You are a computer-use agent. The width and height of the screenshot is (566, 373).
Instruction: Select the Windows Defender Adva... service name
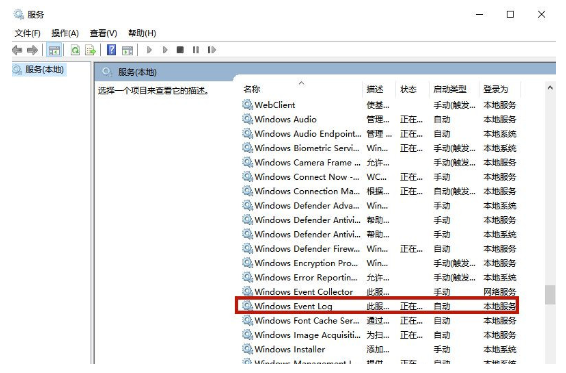point(307,205)
